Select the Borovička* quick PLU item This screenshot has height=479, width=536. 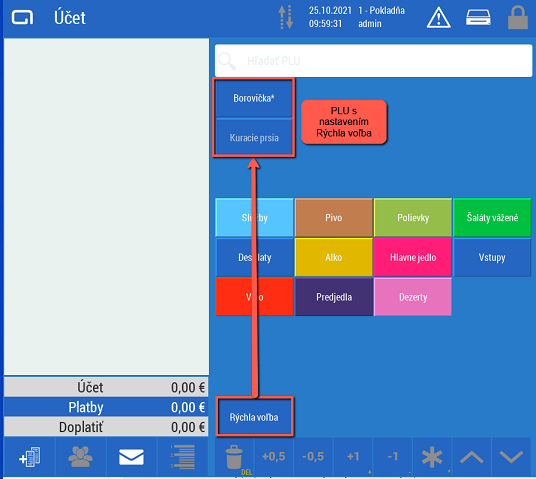(254, 98)
